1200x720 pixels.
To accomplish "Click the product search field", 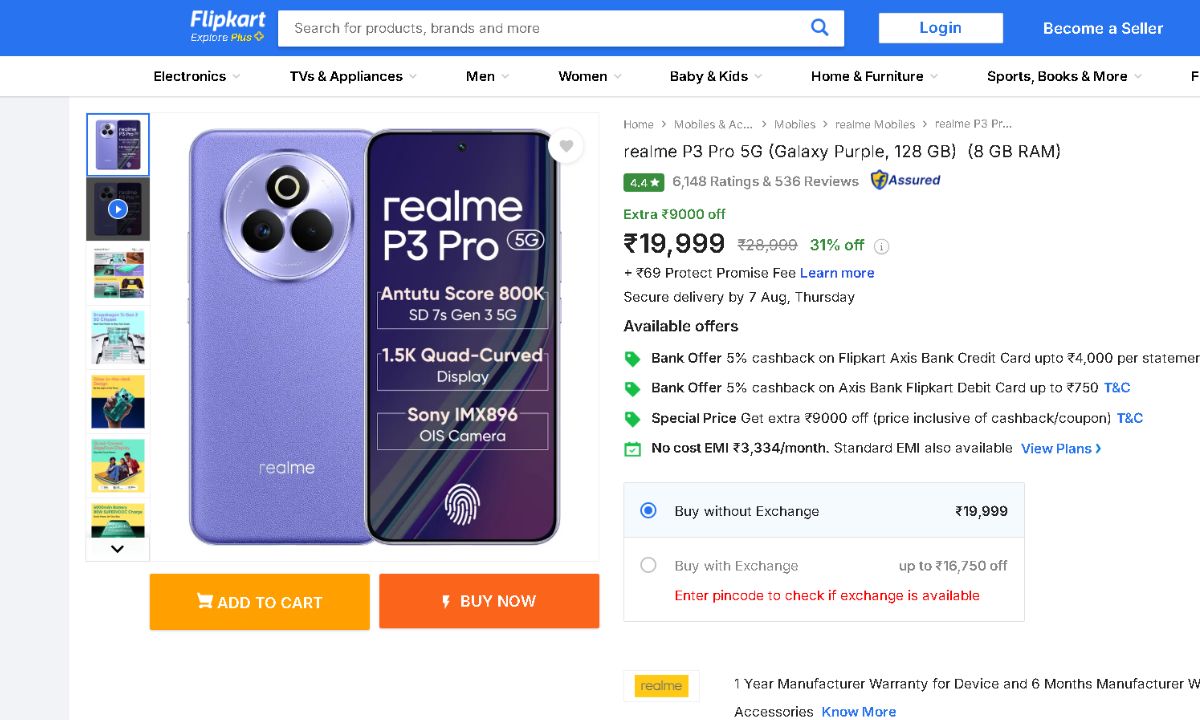I will point(545,28).
